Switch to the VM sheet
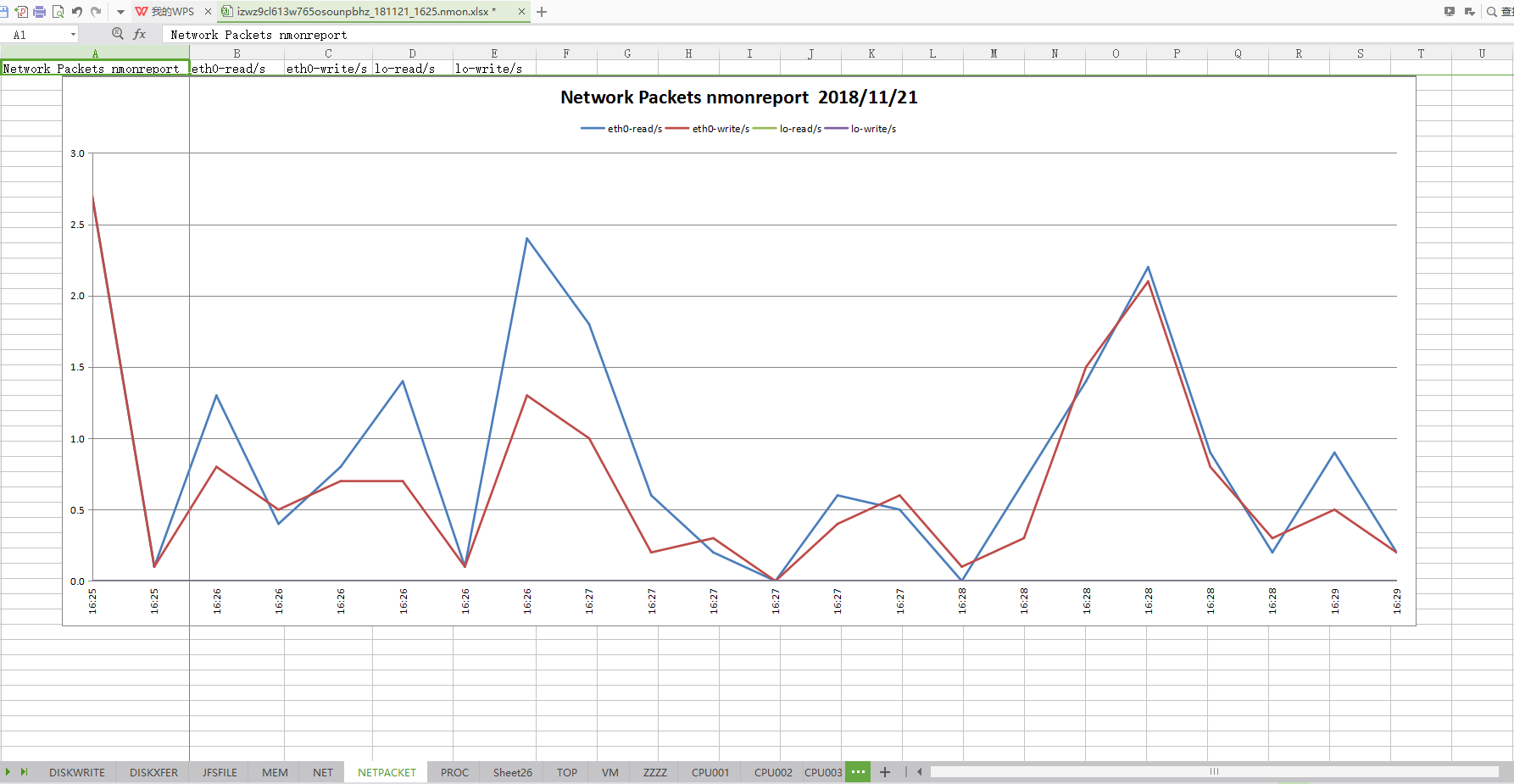The height and width of the screenshot is (784, 1514). [x=610, y=772]
